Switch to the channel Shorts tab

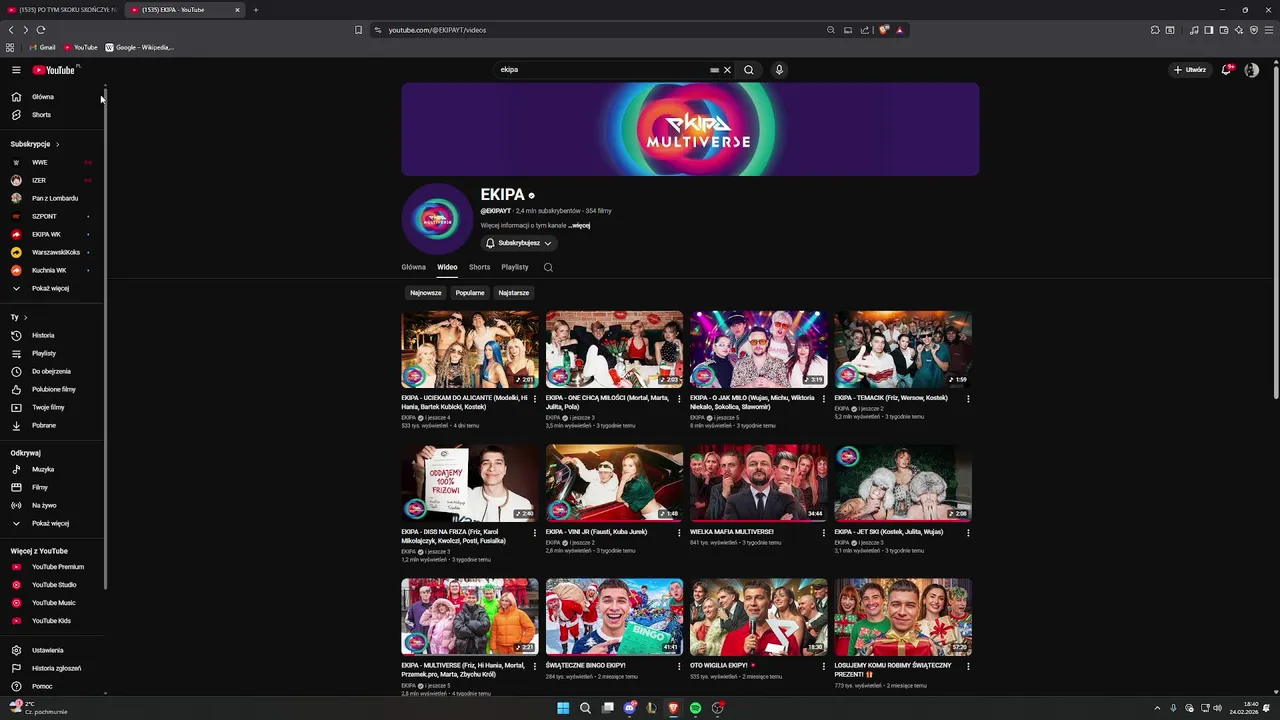(x=480, y=267)
